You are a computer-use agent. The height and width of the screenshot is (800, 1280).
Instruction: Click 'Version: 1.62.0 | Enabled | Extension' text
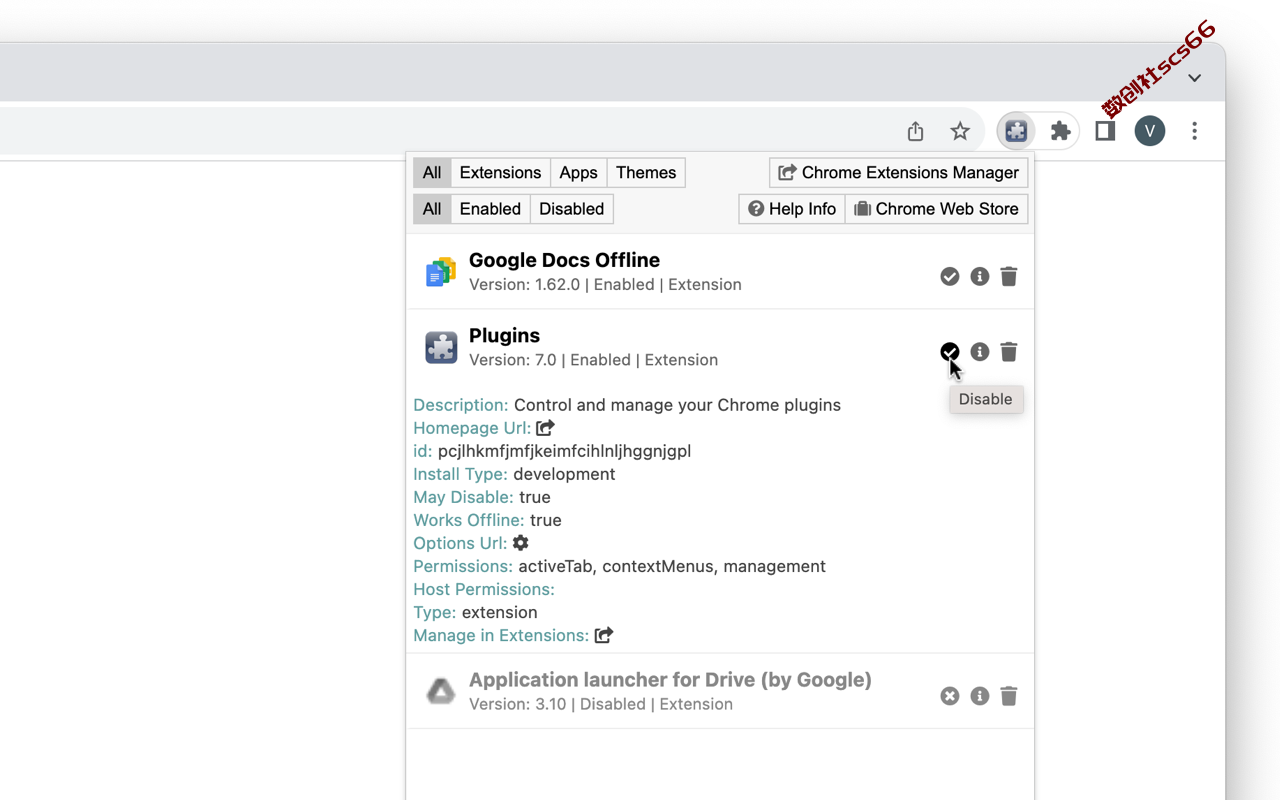605,284
